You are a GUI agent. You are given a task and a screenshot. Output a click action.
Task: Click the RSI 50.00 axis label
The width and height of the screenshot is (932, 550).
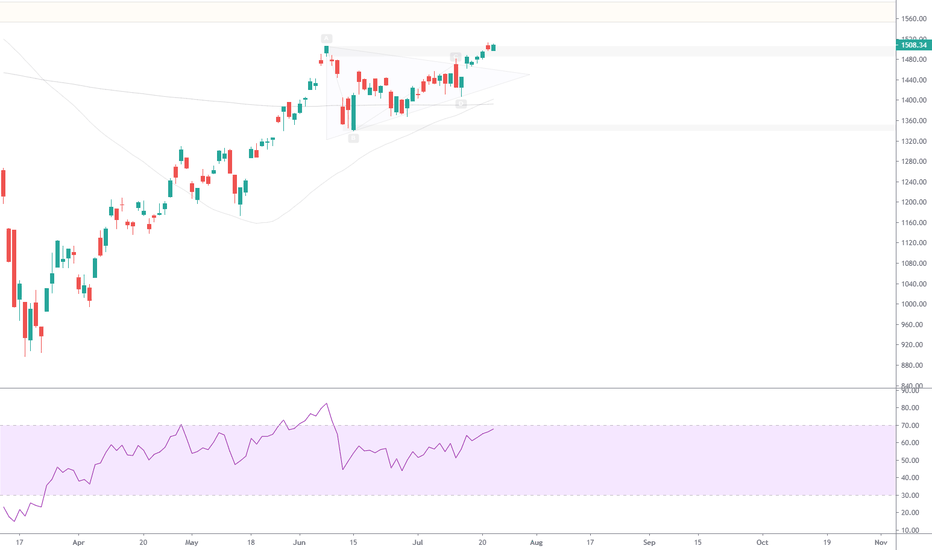pyautogui.click(x=911, y=461)
